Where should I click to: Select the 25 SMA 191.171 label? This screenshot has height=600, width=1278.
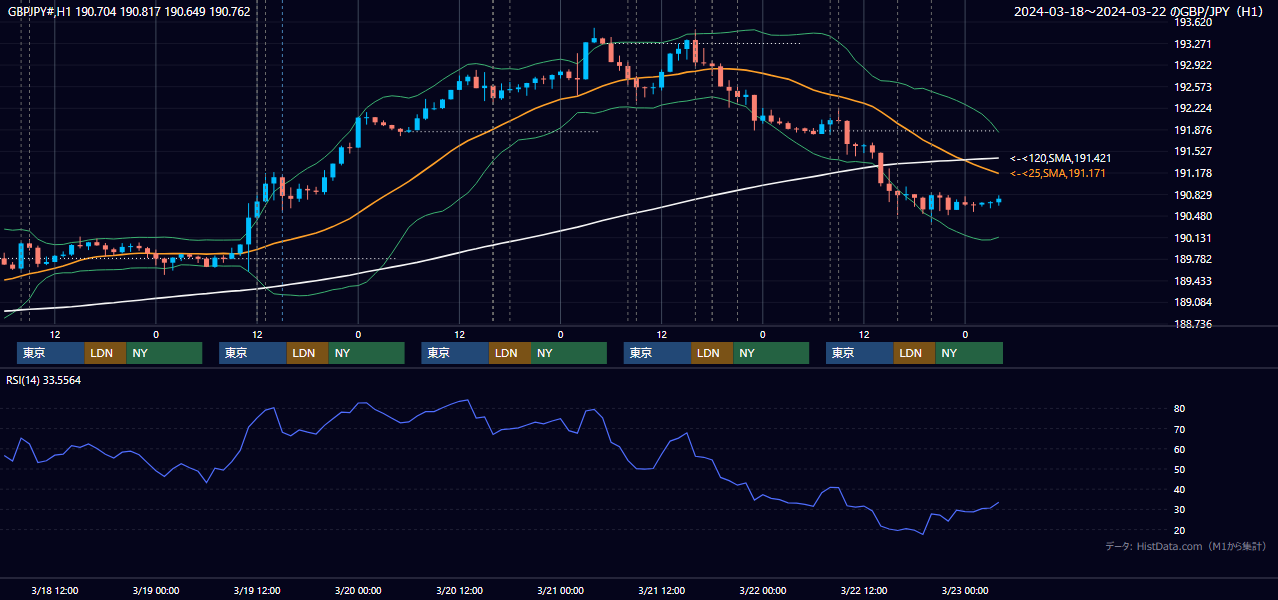click(x=1058, y=174)
